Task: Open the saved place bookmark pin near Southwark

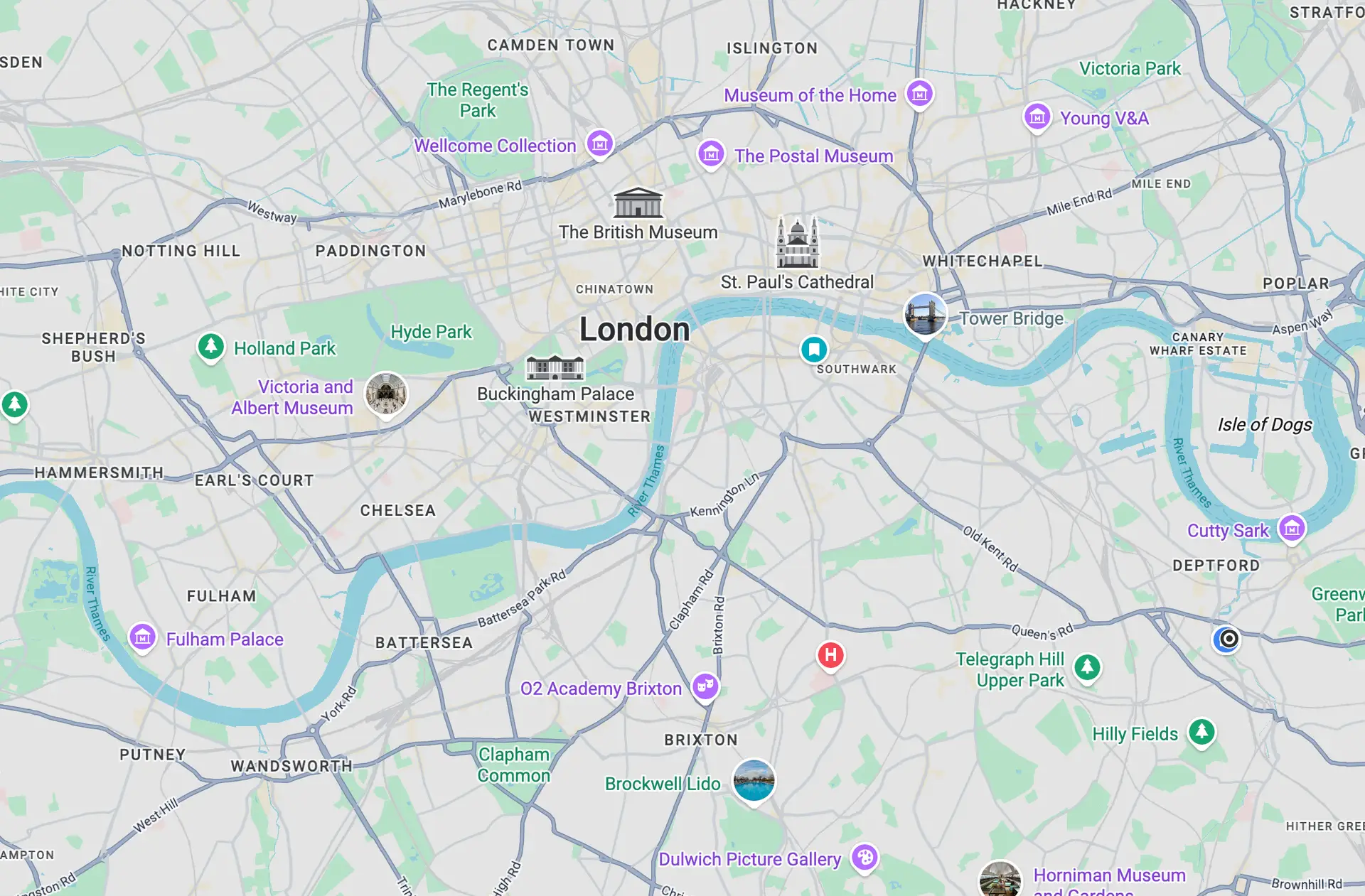Action: (x=814, y=350)
